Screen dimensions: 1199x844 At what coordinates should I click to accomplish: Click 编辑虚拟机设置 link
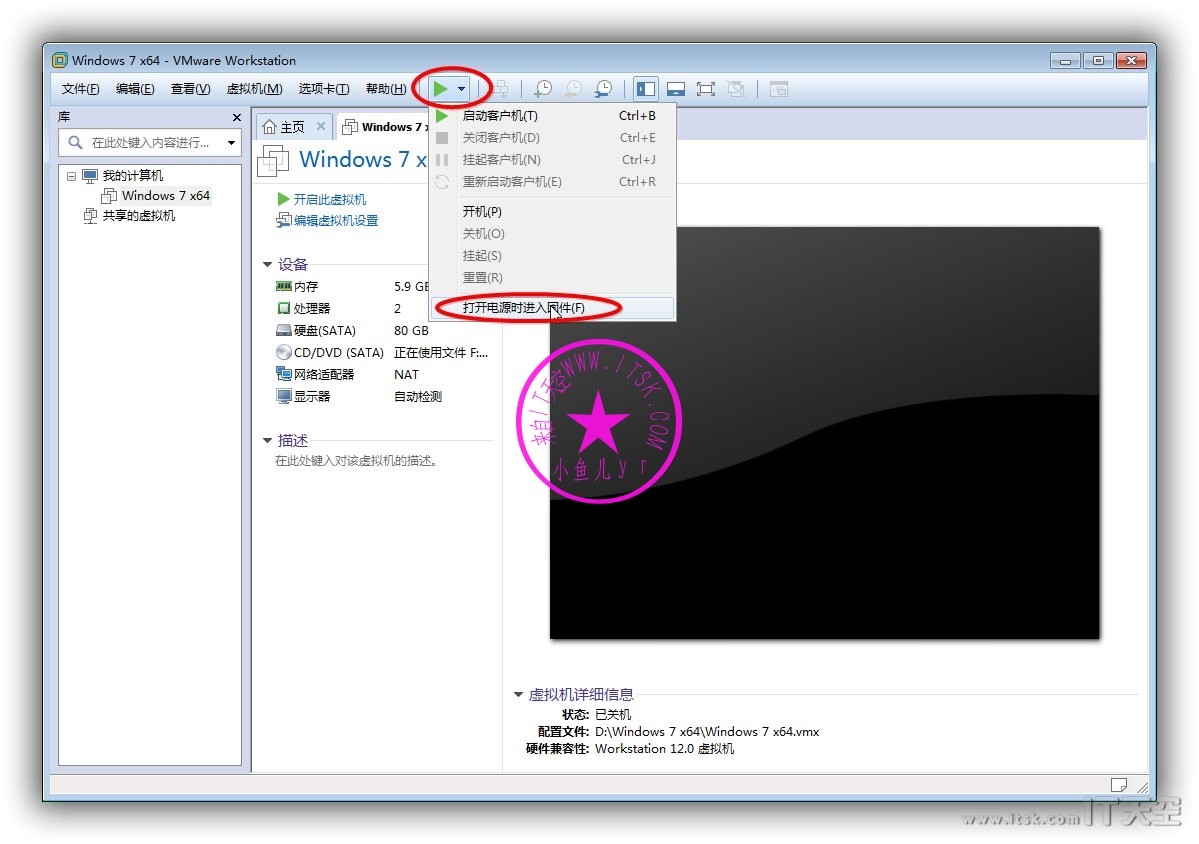tap(335, 221)
